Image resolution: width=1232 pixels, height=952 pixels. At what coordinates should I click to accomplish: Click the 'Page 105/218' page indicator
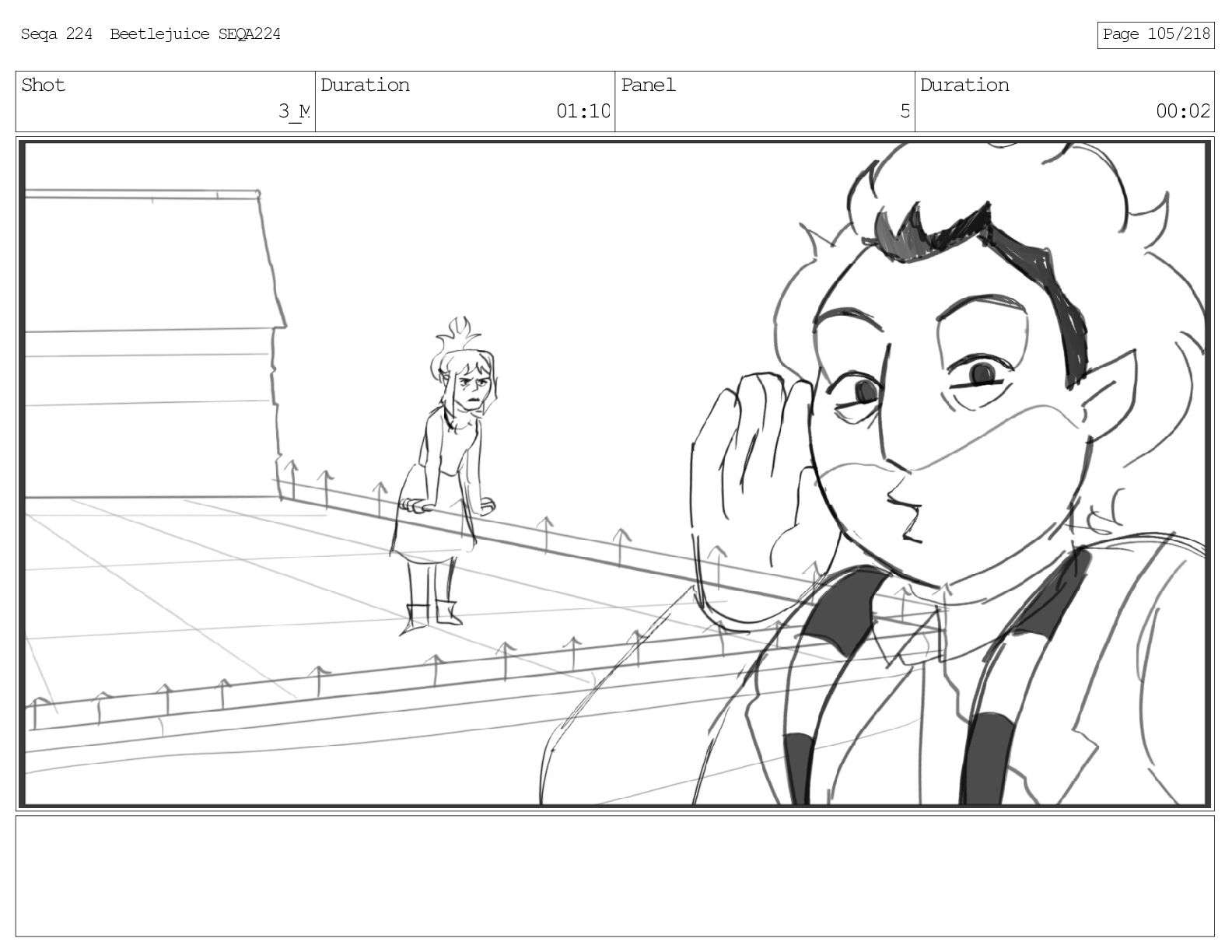tap(1156, 34)
